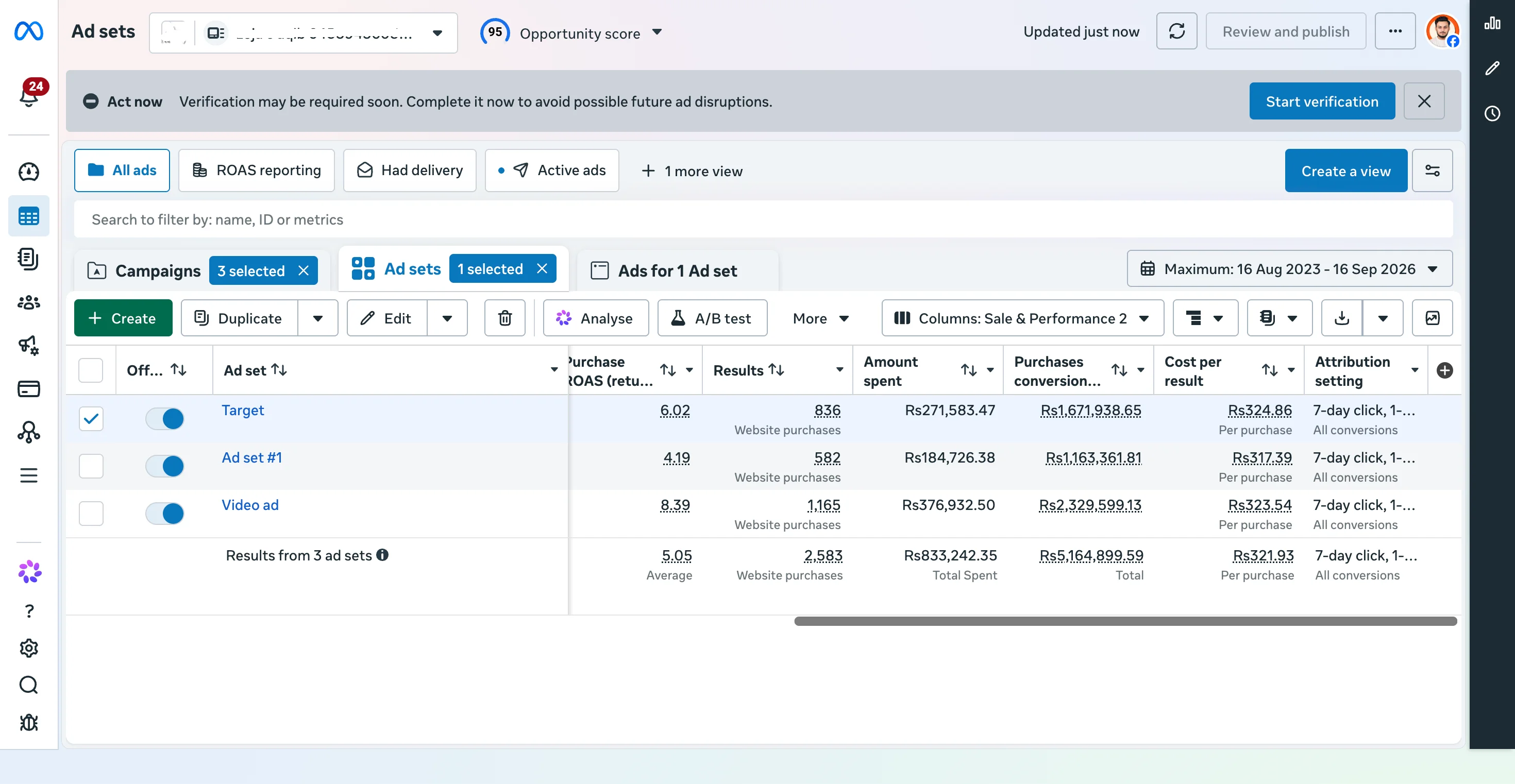The width and height of the screenshot is (1515, 784).
Task: Open edit pencil icon on right rail
Action: (x=1492, y=68)
